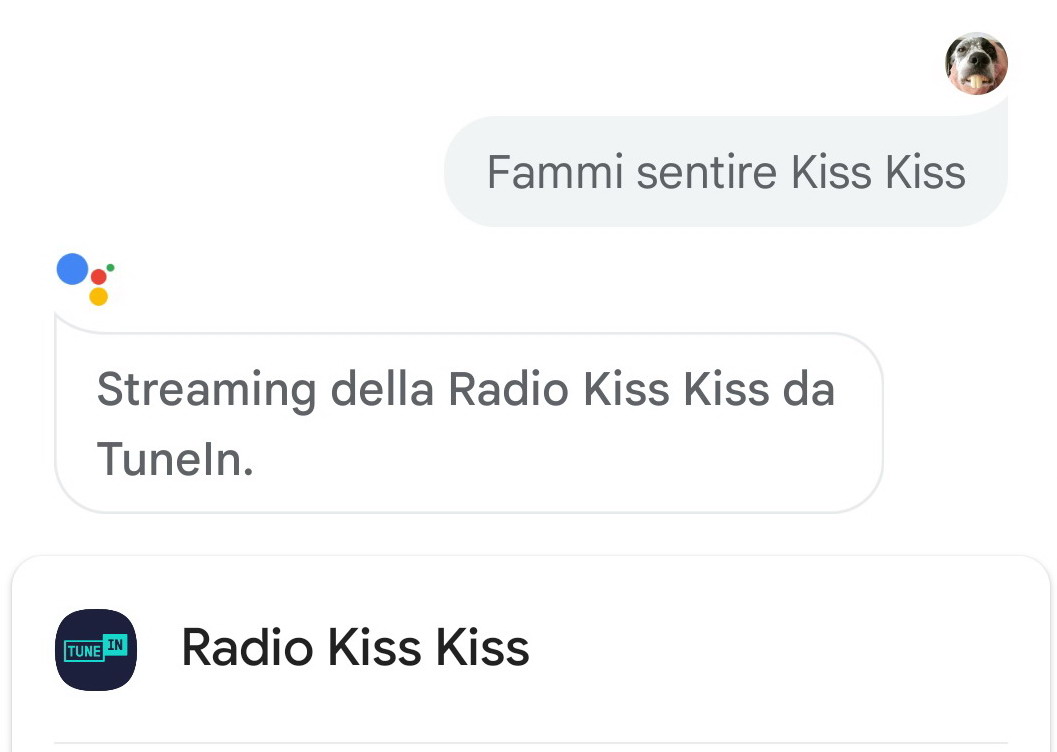Select the 'Fammi sentire Kiss Kiss' message bubble

coord(725,172)
